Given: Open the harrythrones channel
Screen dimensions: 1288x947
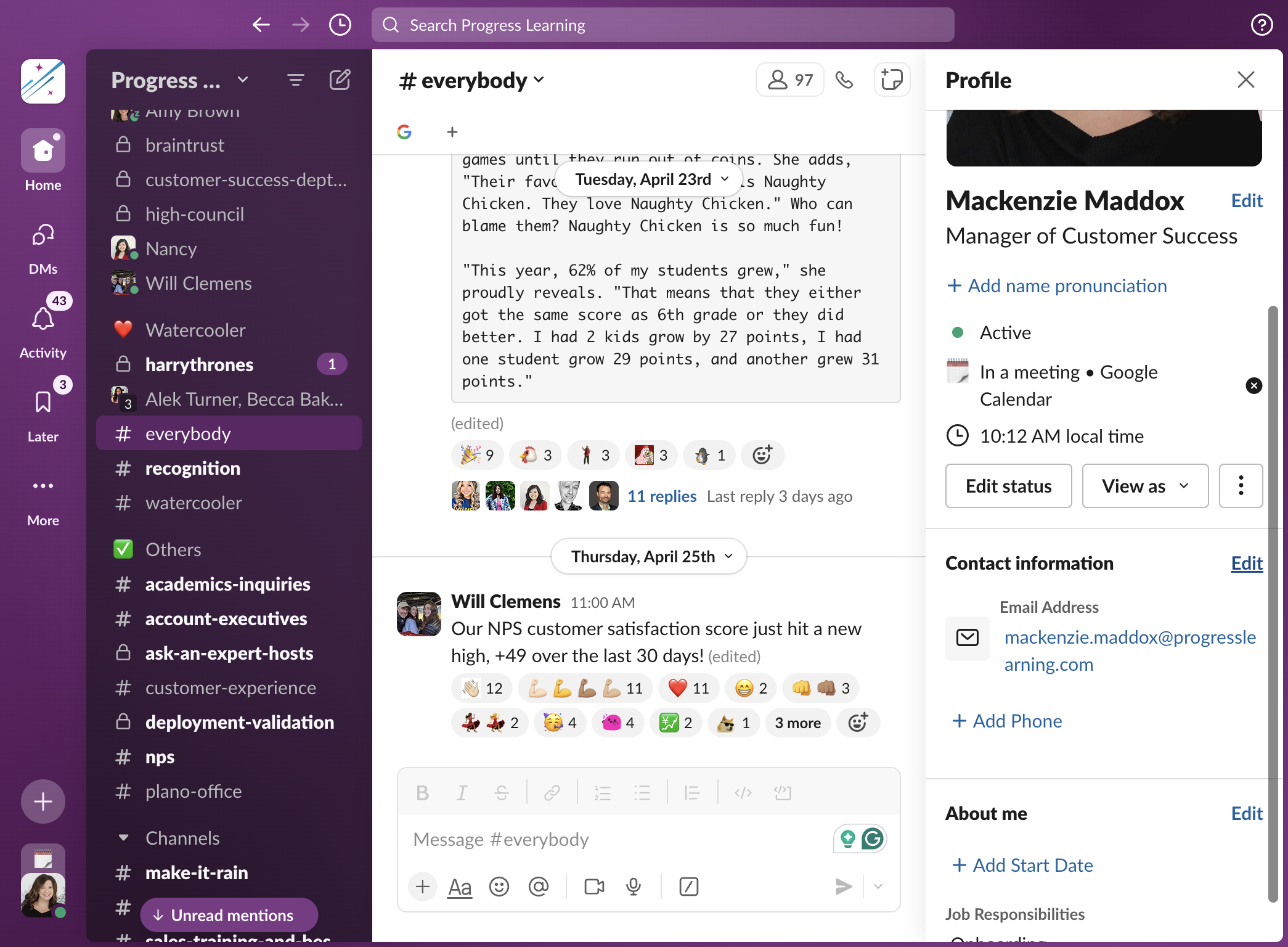Looking at the screenshot, I should click(x=229, y=364).
